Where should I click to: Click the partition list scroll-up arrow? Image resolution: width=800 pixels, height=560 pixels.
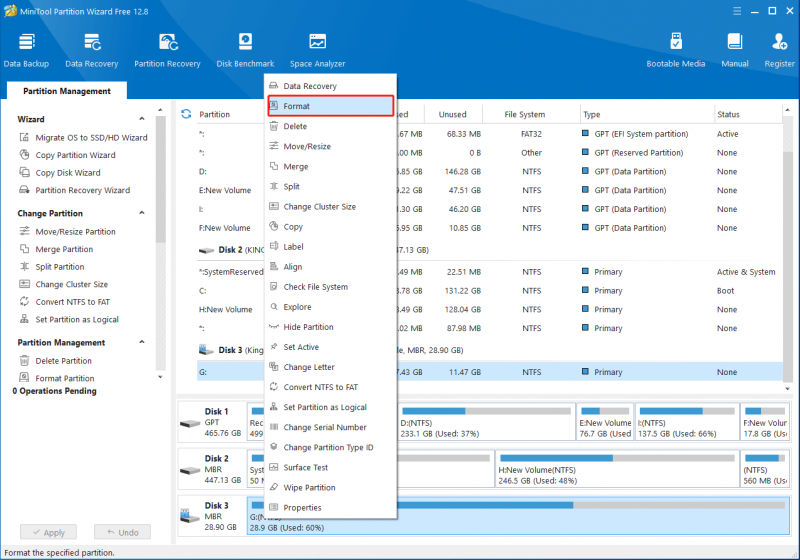point(787,110)
